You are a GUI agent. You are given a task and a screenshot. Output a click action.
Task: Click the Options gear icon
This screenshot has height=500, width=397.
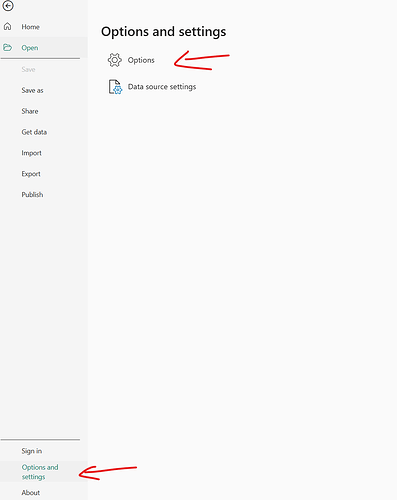(114, 60)
